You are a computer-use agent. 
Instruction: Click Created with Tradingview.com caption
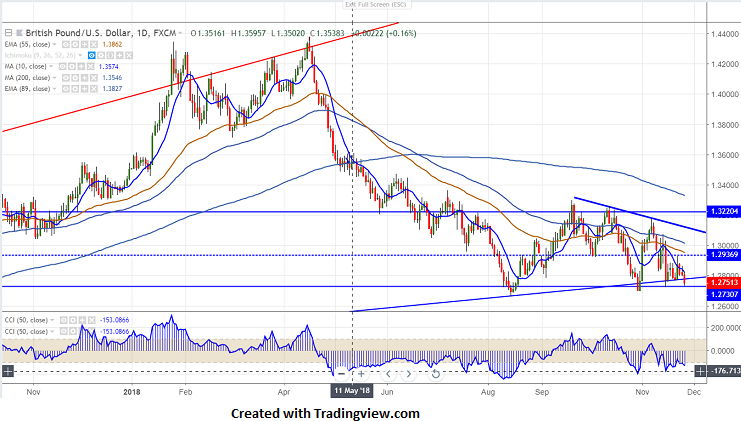click(325, 413)
